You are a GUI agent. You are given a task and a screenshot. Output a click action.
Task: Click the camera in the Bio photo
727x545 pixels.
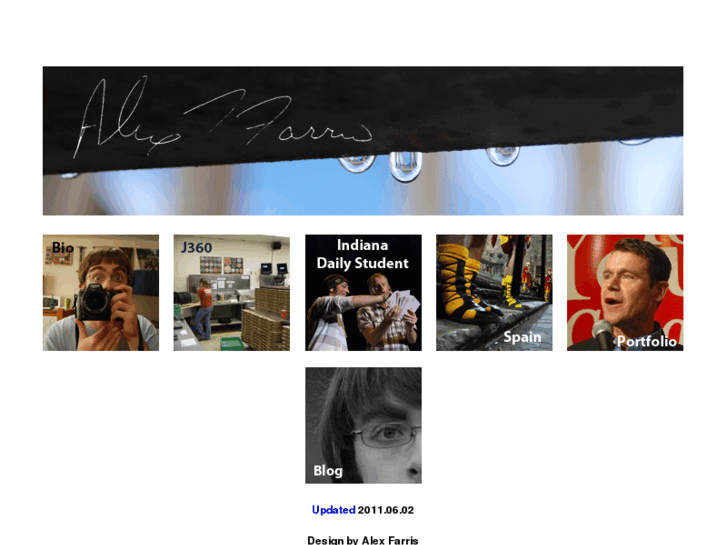[96, 302]
